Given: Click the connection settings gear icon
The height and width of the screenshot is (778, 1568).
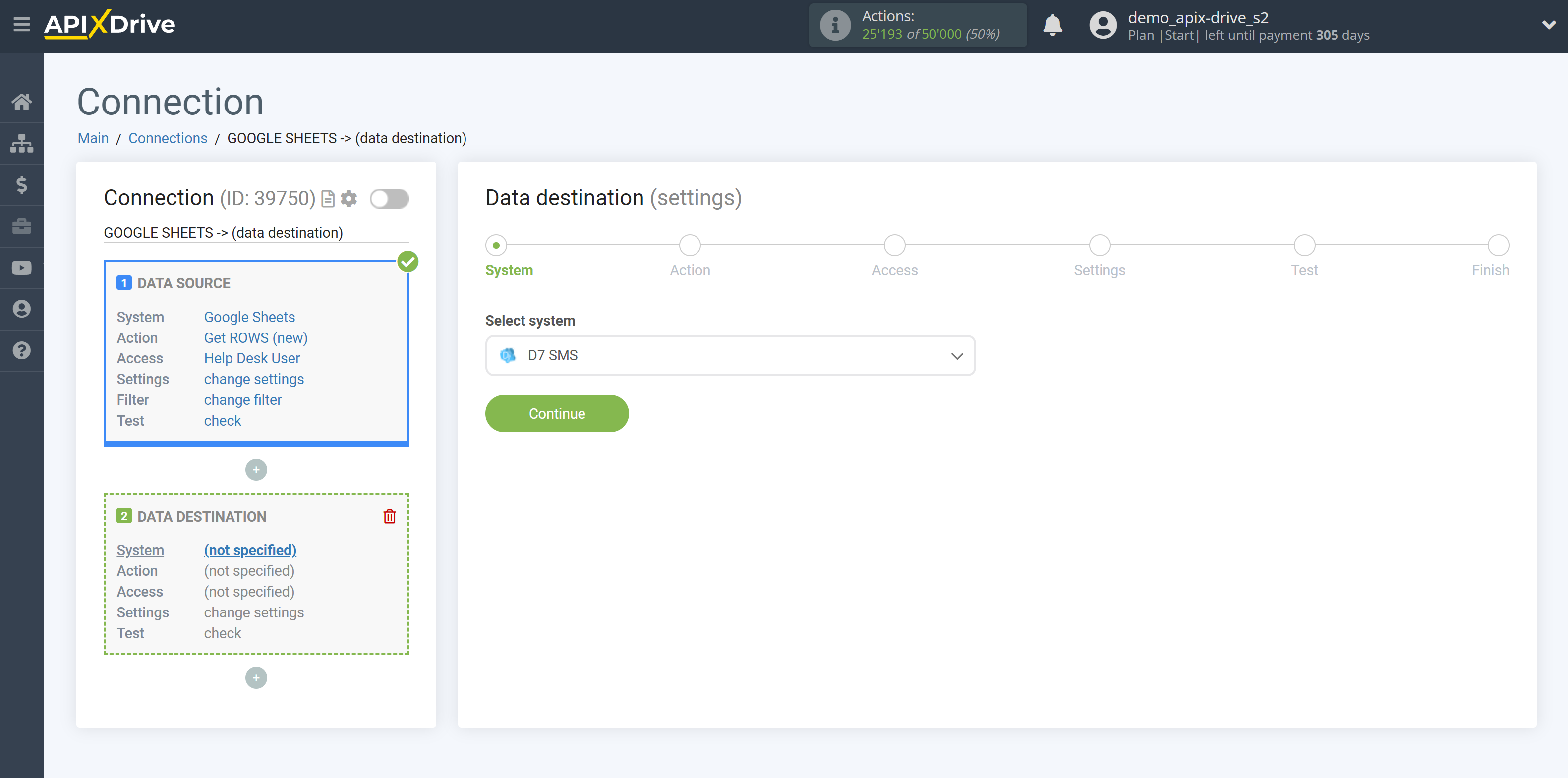Looking at the screenshot, I should tap(348, 198).
